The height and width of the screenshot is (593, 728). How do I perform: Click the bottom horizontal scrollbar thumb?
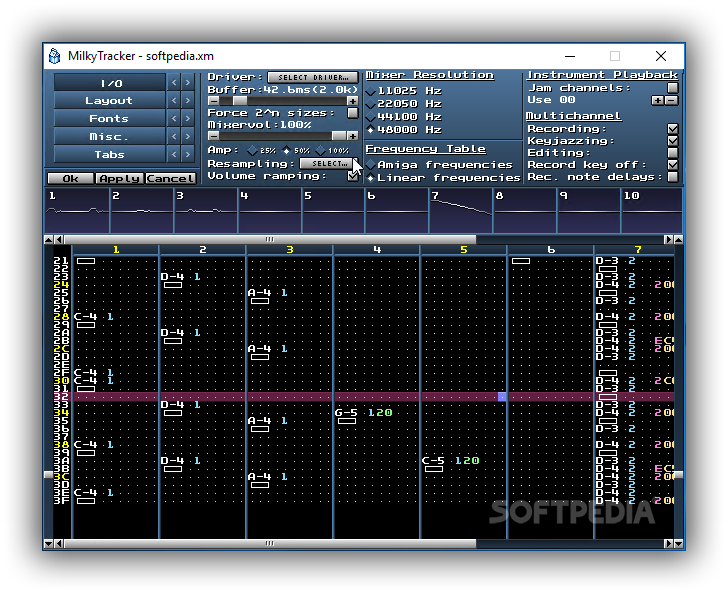[270, 543]
